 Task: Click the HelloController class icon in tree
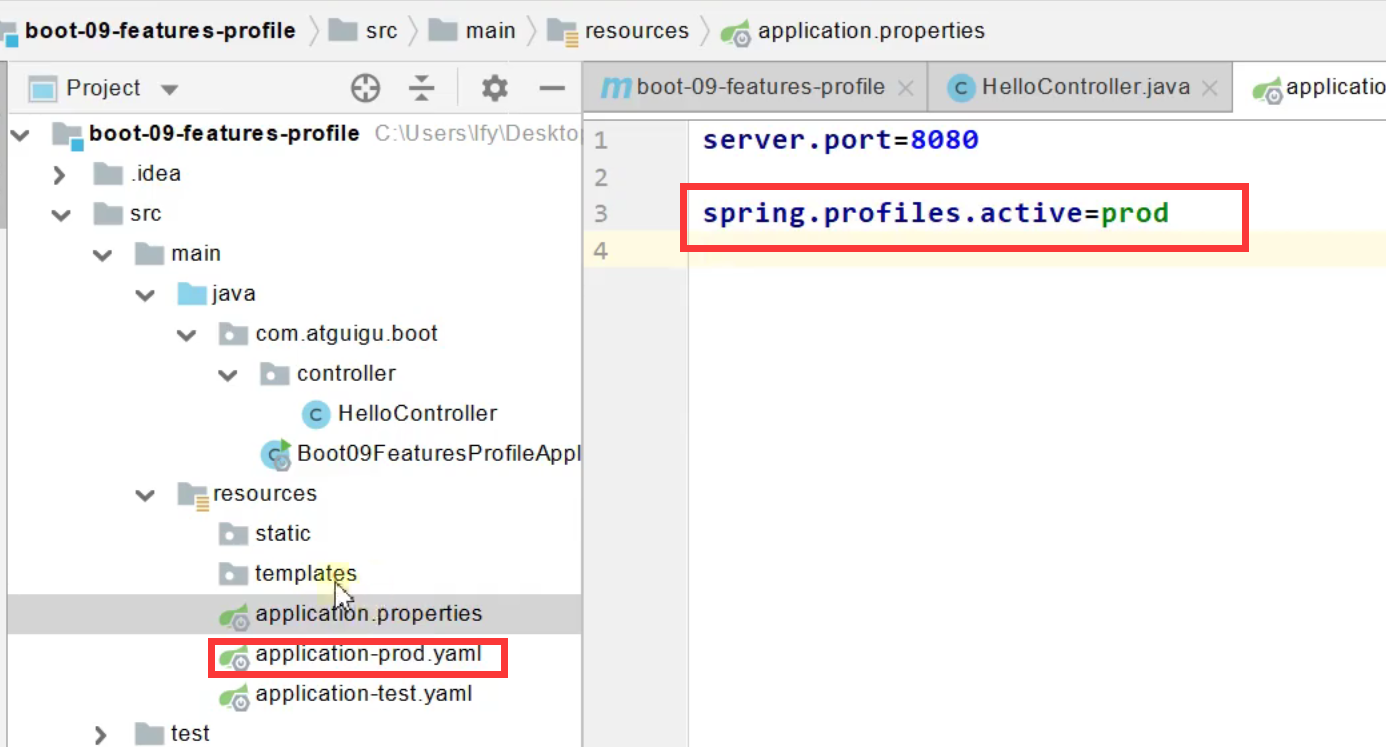click(316, 414)
